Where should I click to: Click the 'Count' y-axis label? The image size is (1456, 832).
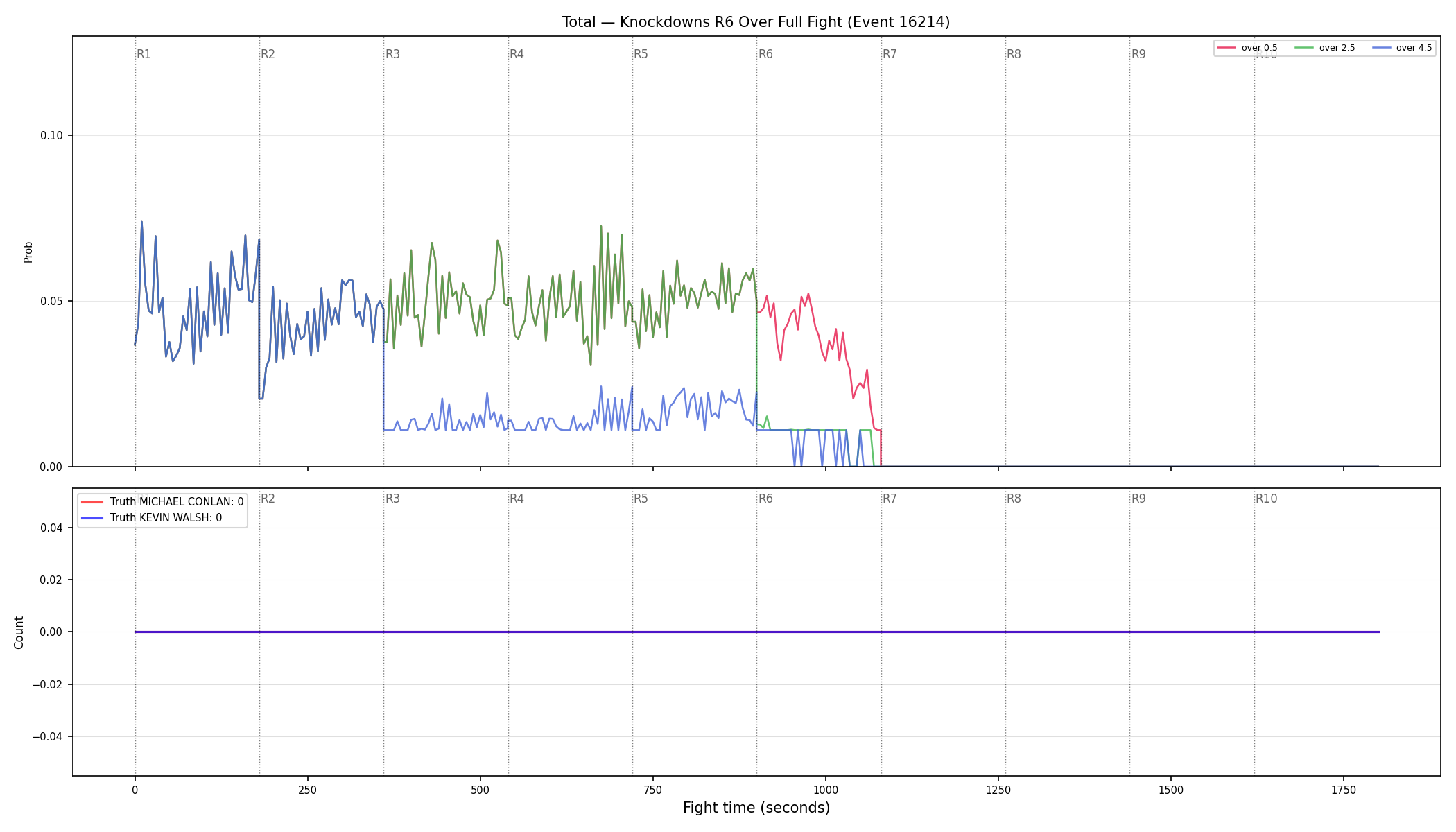point(19,632)
